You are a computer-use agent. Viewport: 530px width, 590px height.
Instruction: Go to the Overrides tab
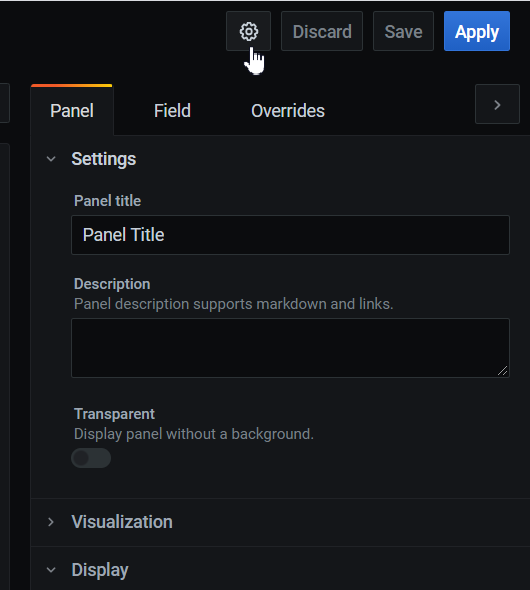point(288,111)
